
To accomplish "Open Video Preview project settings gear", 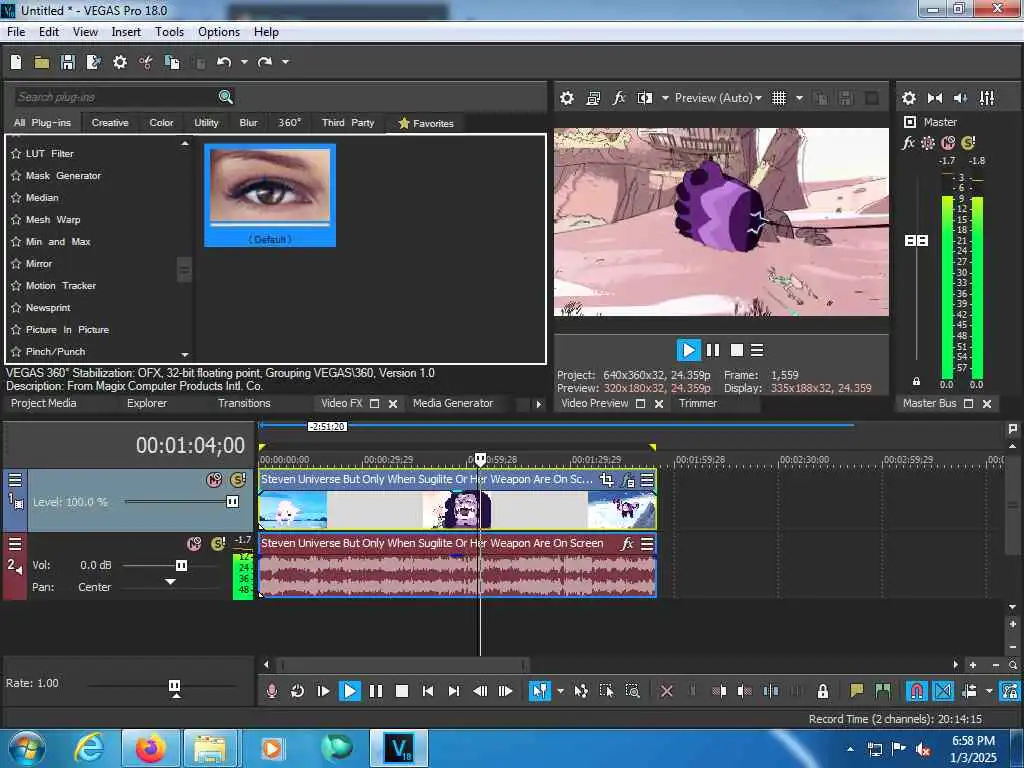I will point(567,98).
